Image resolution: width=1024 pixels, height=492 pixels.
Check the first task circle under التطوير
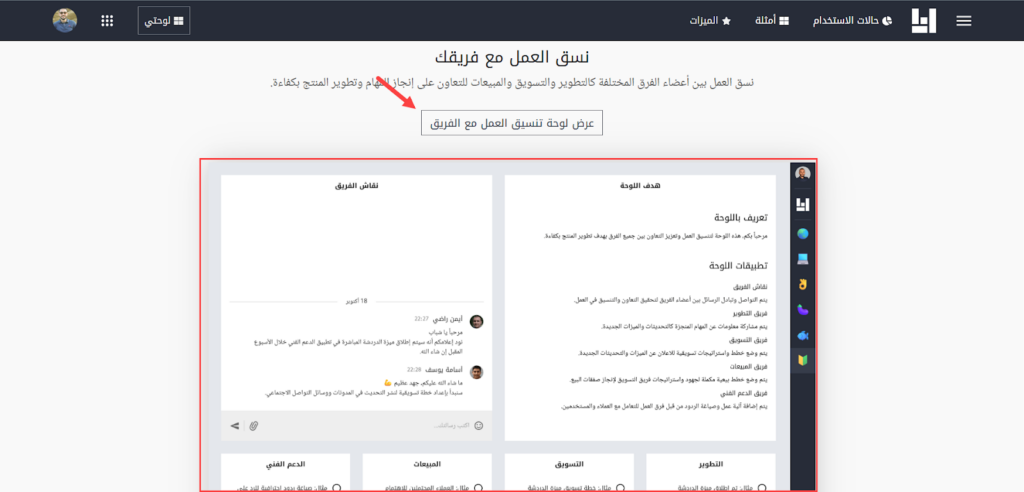click(762, 487)
